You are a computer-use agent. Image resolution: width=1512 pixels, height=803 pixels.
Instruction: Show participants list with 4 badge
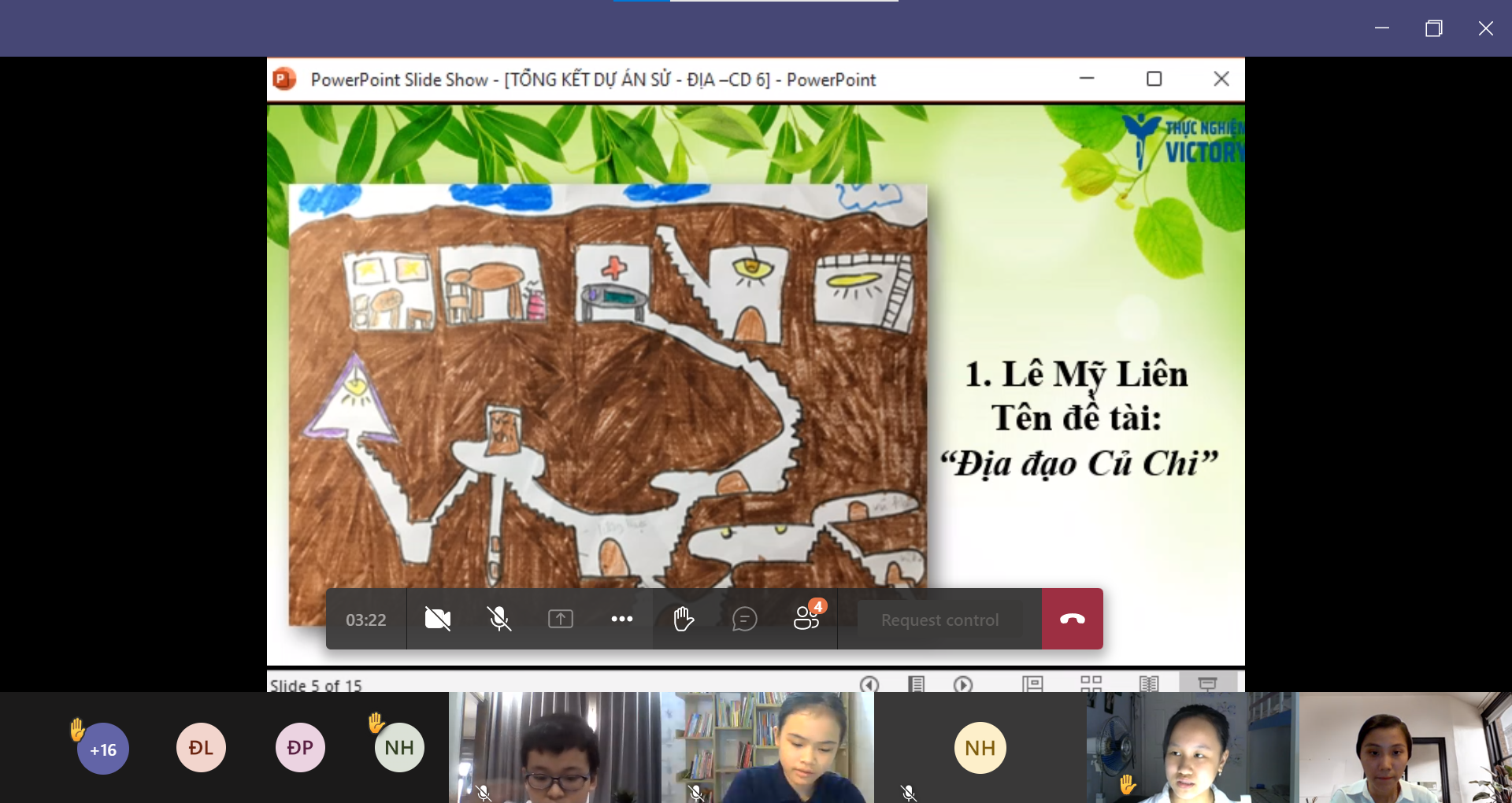pos(806,618)
